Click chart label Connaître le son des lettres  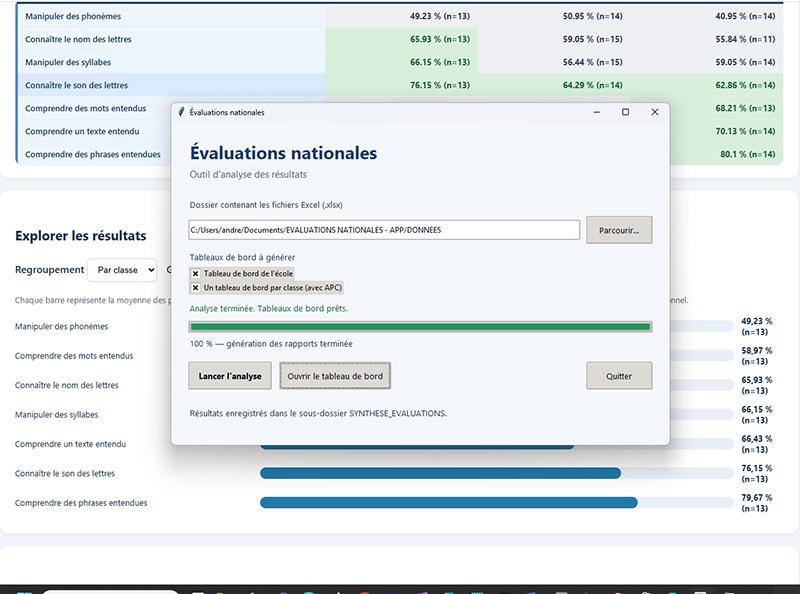tap(65, 474)
